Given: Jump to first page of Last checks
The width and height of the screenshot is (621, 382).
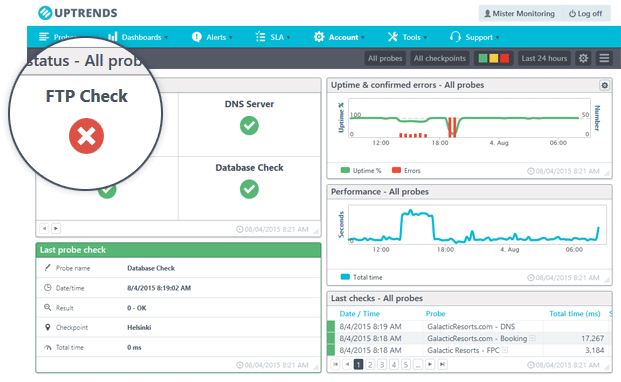Looking at the screenshot, I should [335, 364].
